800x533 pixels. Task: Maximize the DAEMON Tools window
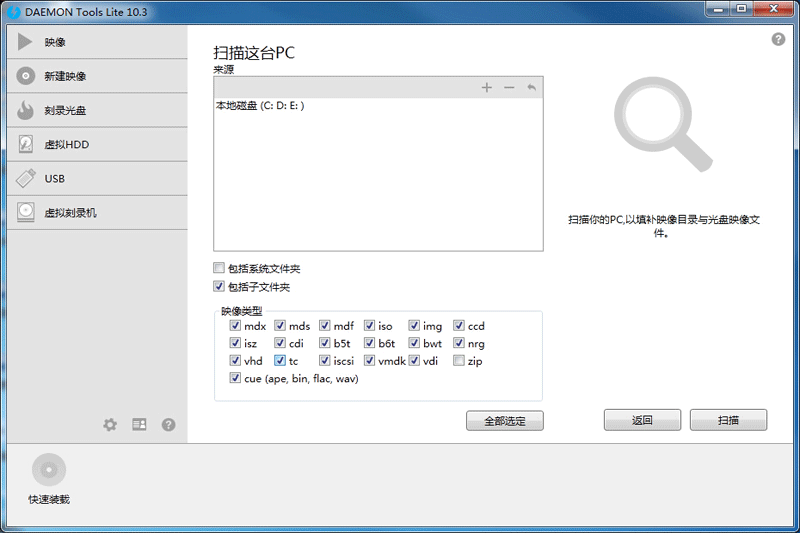[741, 9]
